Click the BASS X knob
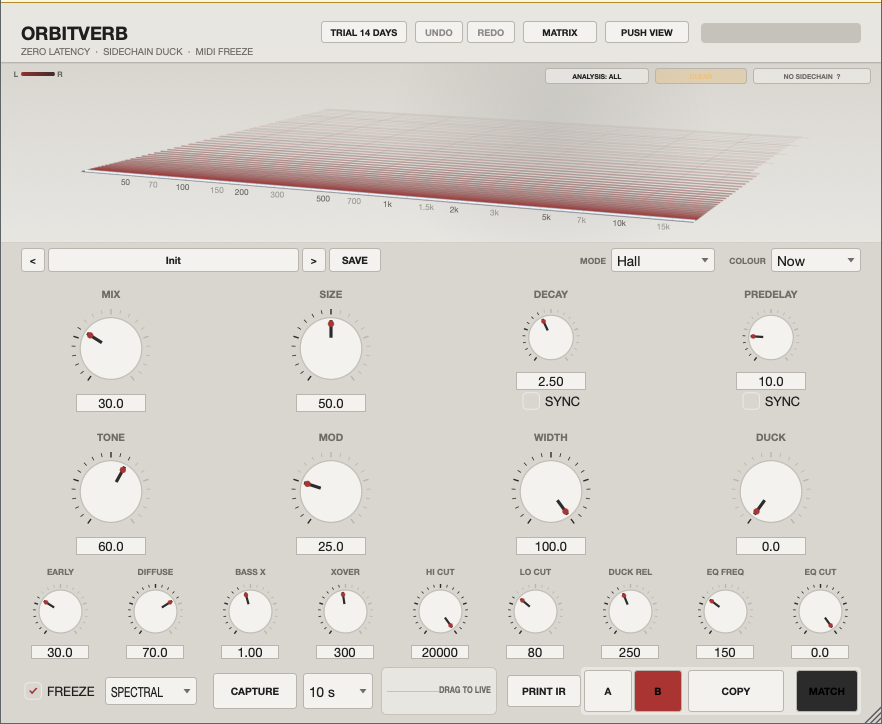The width and height of the screenshot is (882, 724). click(250, 611)
